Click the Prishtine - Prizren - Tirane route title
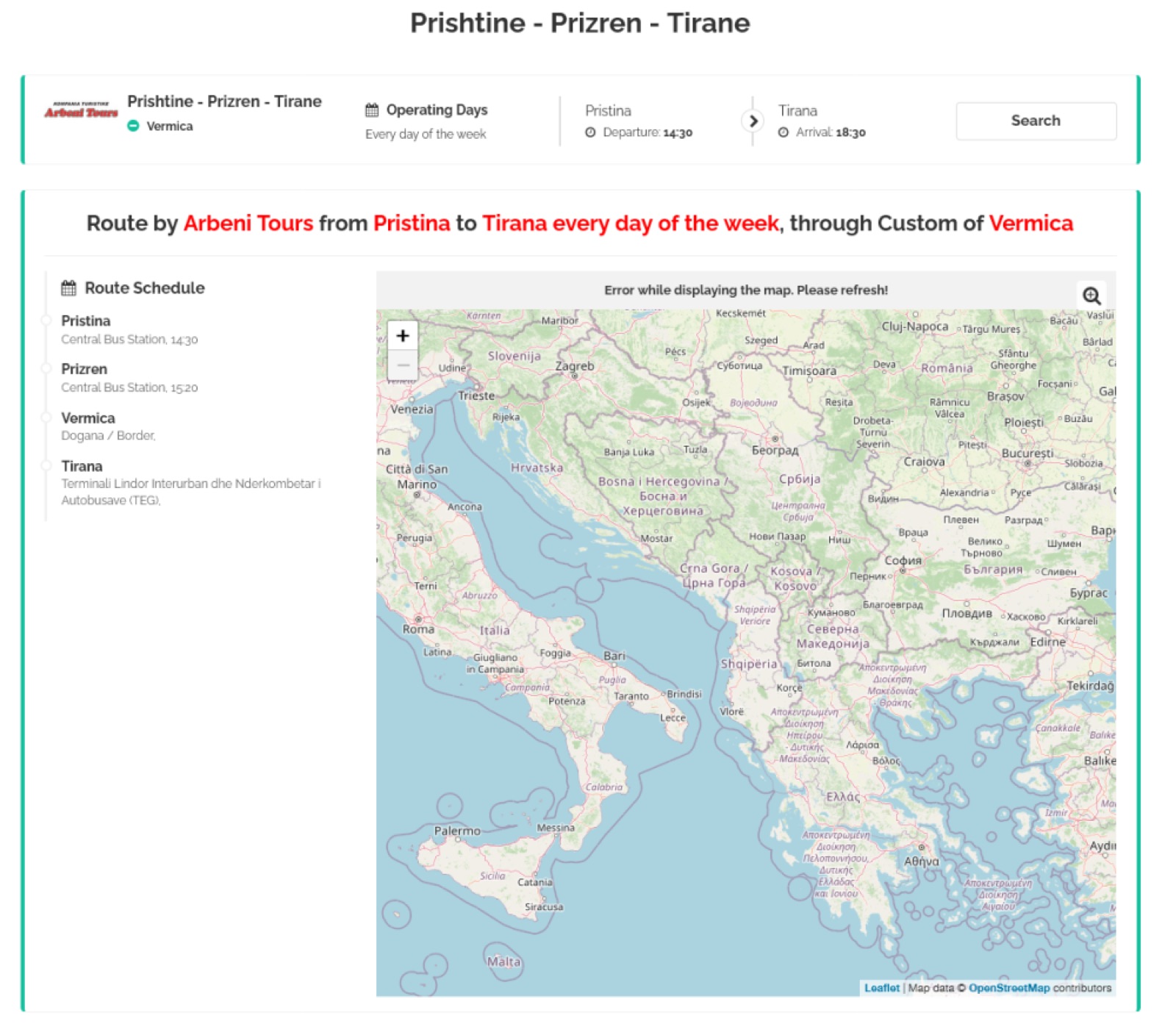 coord(224,101)
